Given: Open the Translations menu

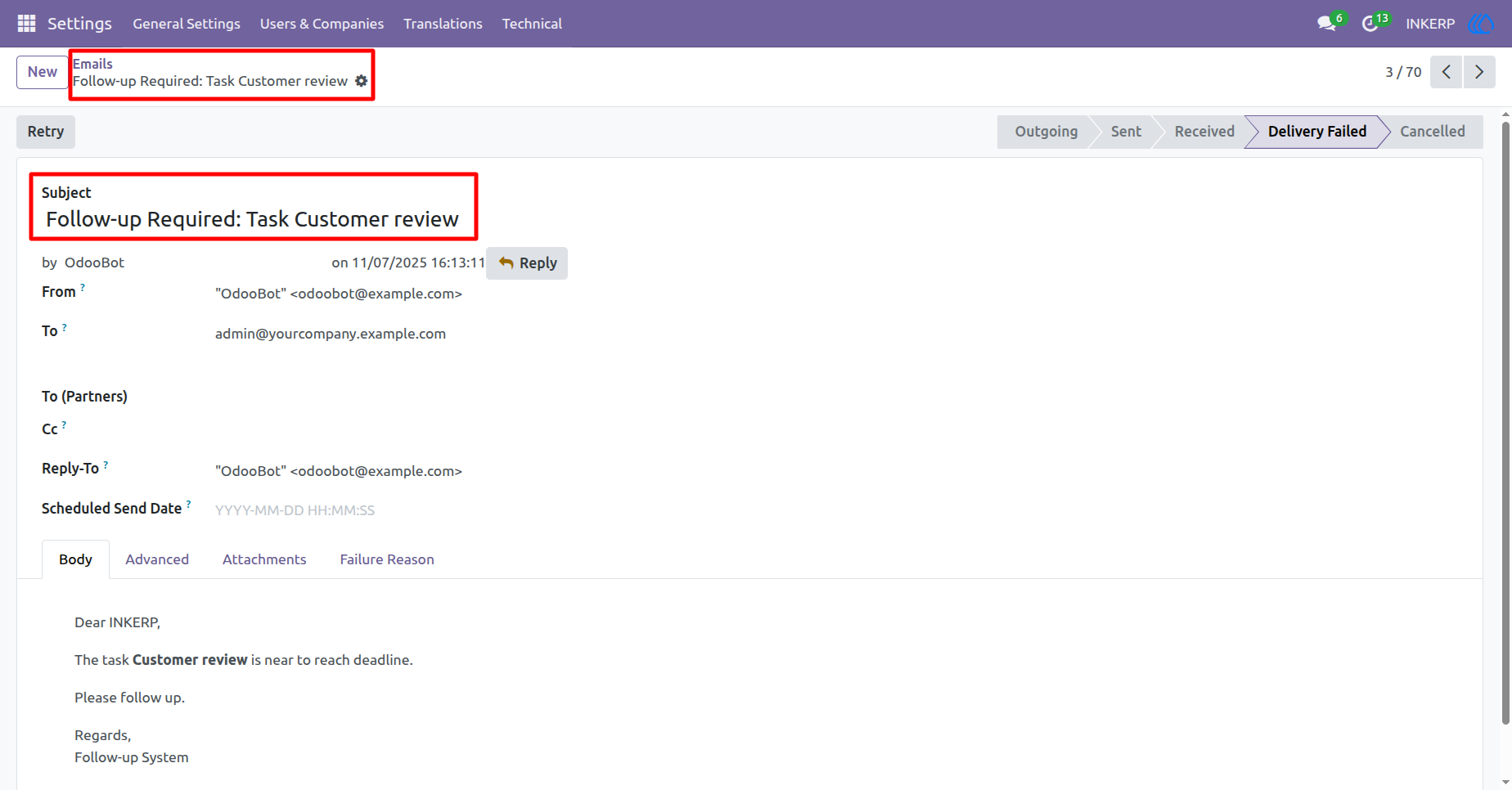Looking at the screenshot, I should click(x=443, y=24).
